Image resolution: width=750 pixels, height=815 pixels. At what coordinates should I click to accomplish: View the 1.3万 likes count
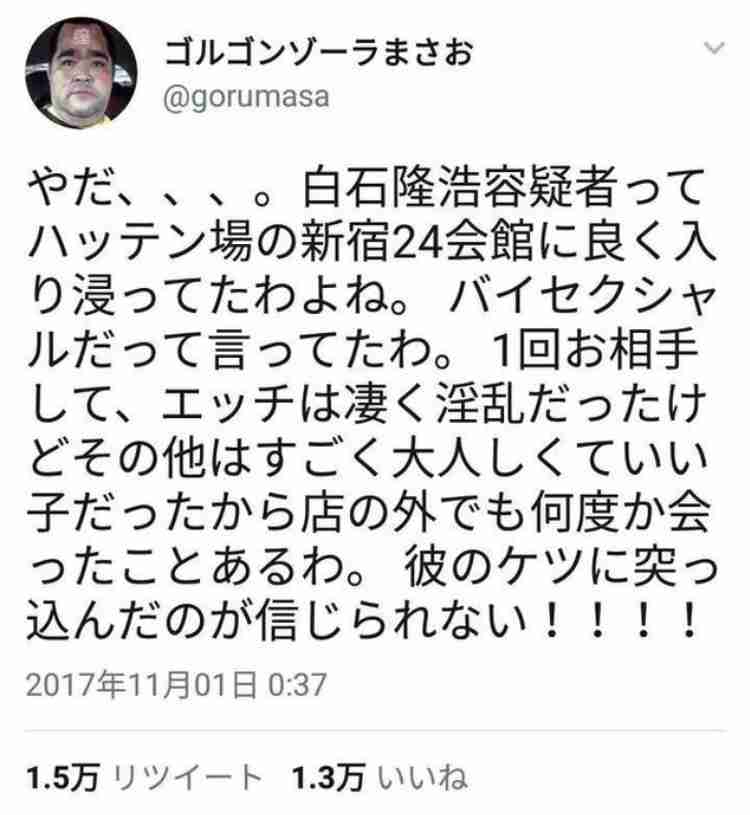tap(328, 778)
